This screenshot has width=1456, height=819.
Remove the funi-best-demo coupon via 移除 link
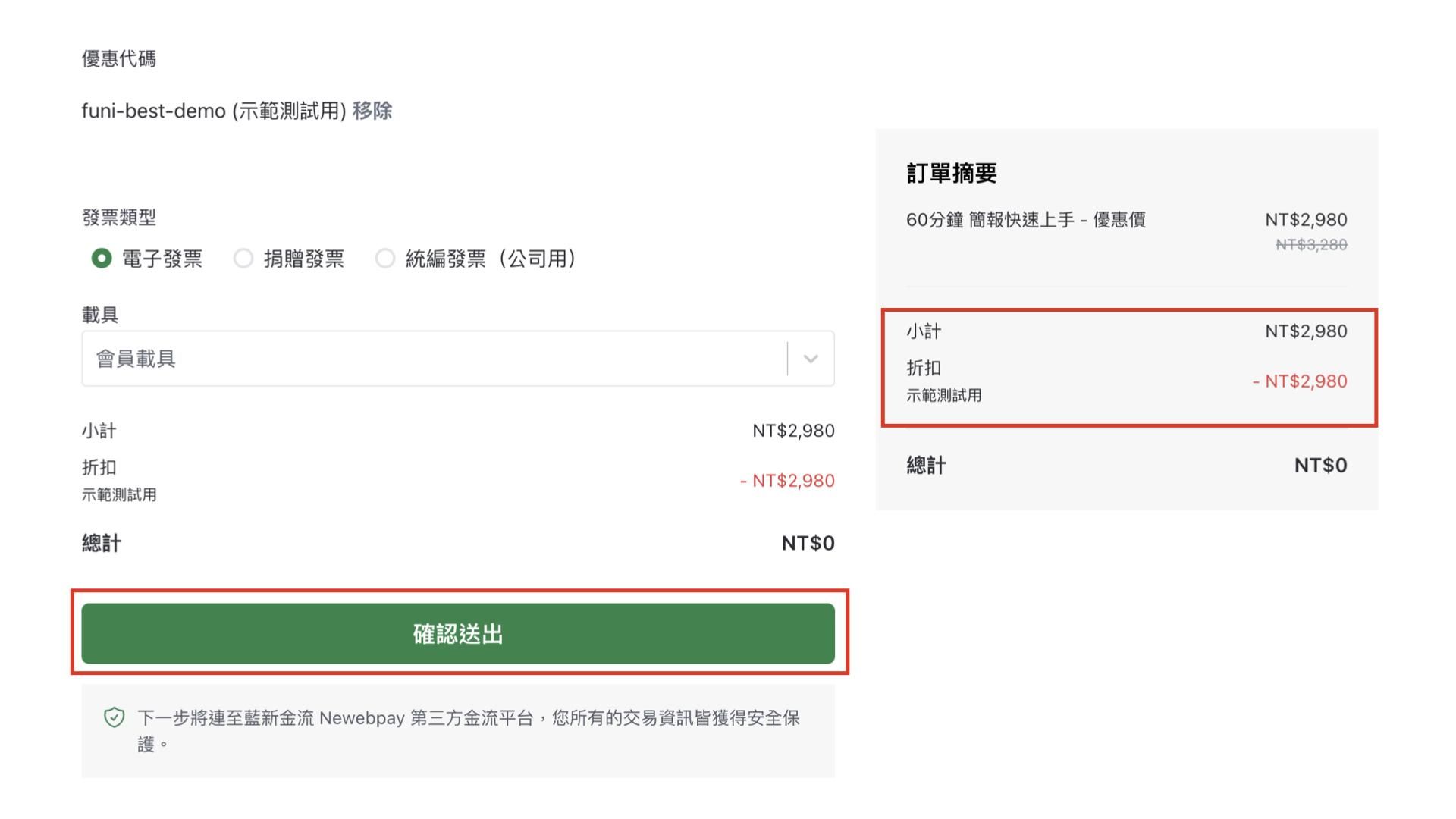point(372,111)
